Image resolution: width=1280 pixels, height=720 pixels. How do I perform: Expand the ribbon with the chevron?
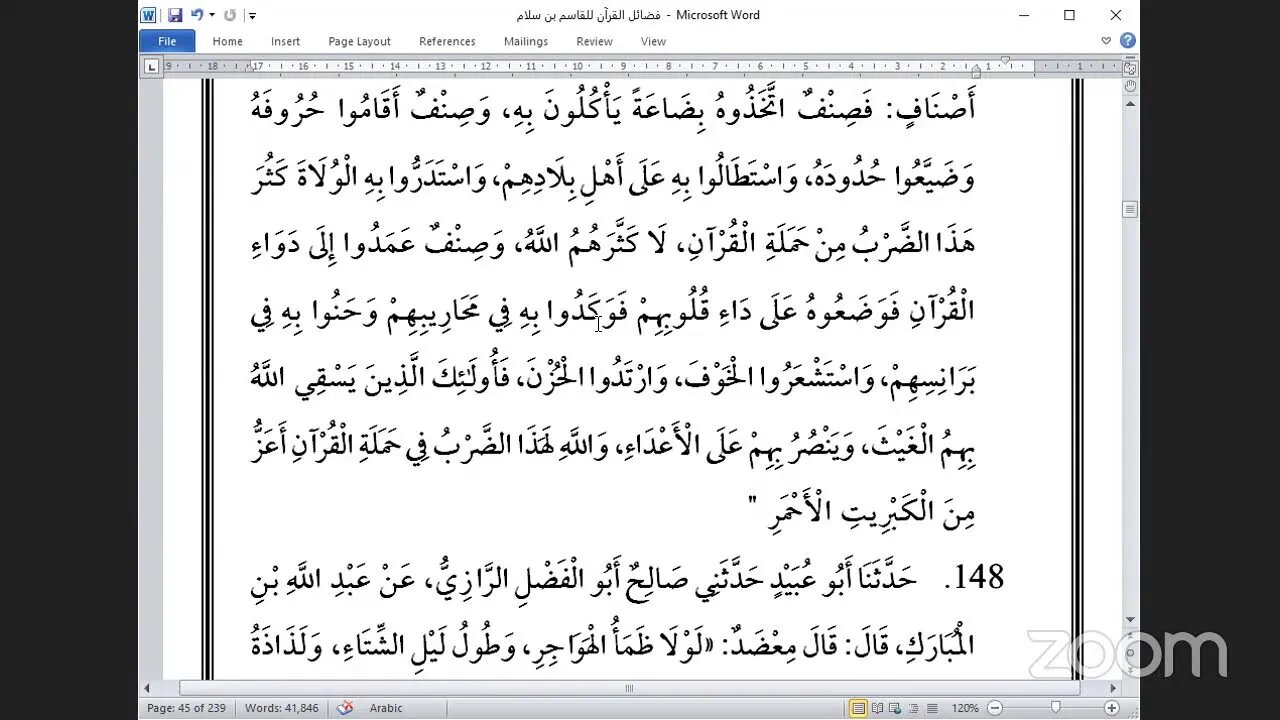[1106, 41]
